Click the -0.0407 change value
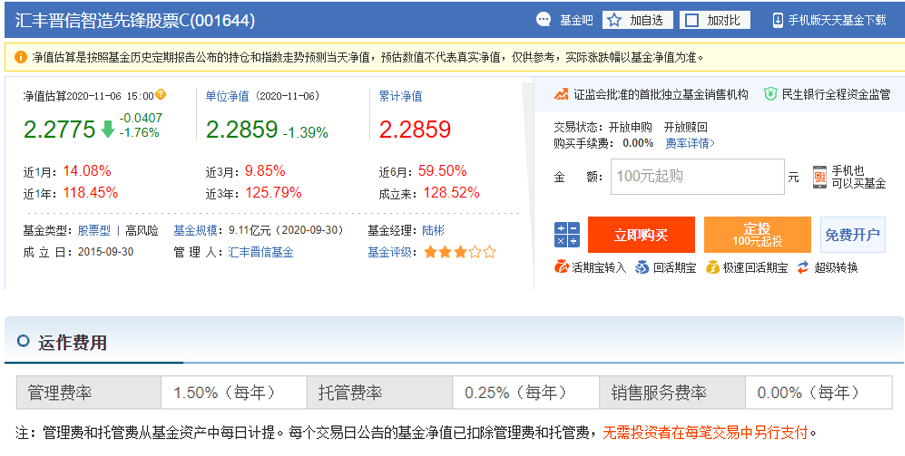The height and width of the screenshot is (456, 905). click(141, 118)
